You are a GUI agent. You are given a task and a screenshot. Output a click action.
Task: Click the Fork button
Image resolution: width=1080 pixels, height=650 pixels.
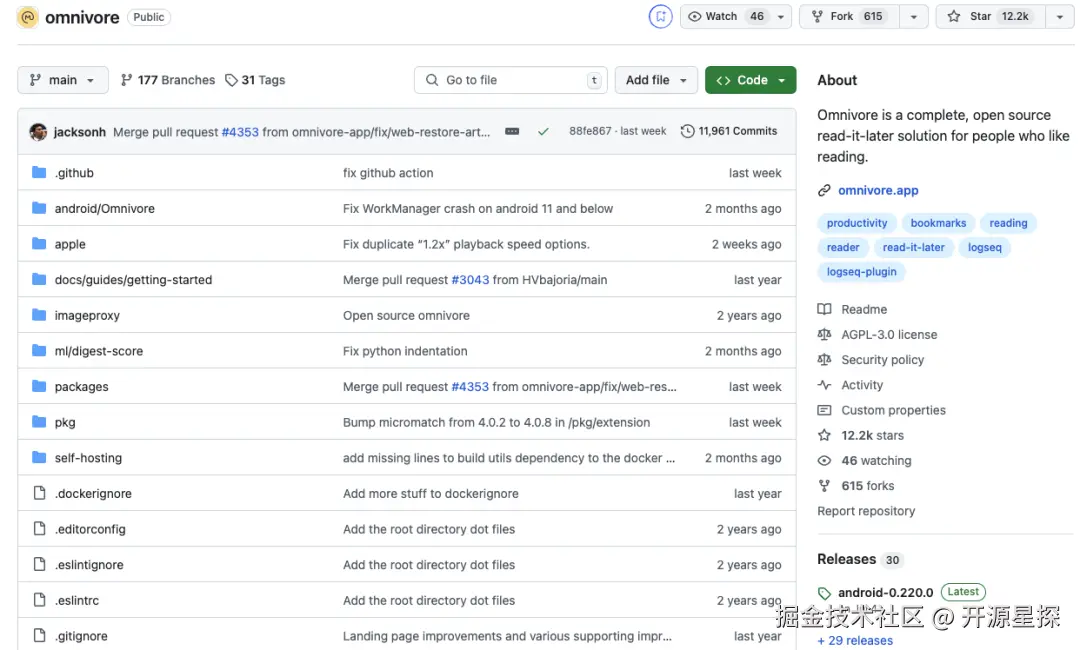coord(849,17)
